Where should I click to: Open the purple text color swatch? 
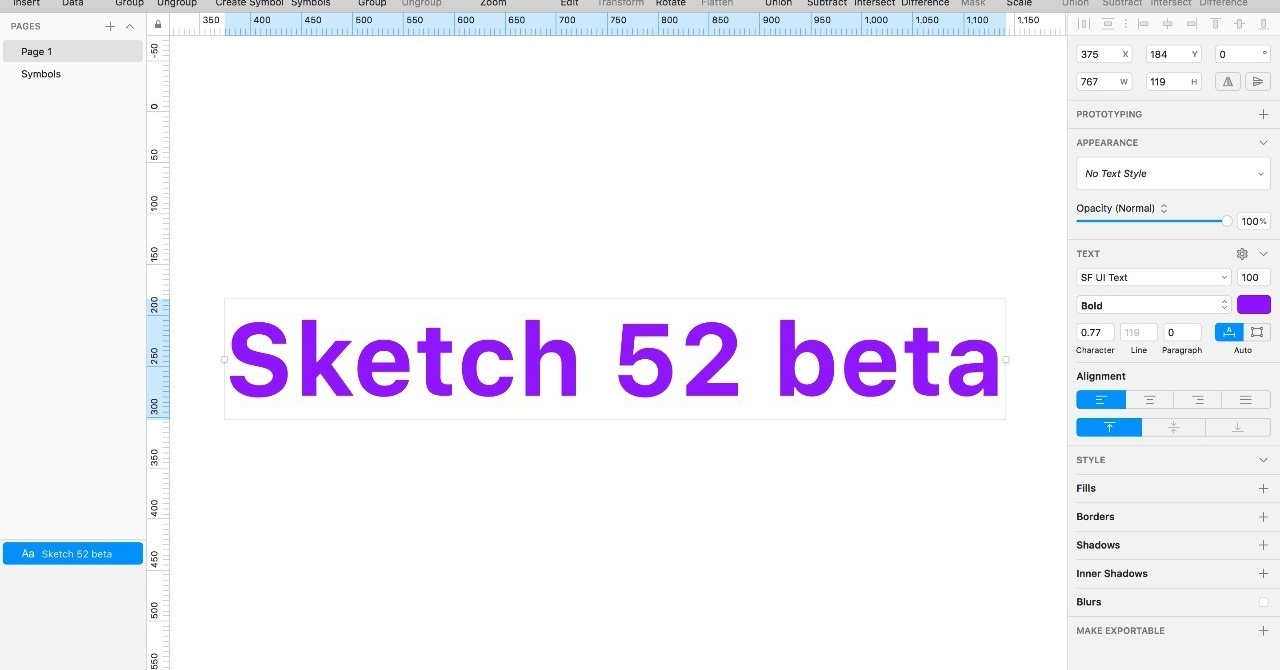pyautogui.click(x=1254, y=305)
